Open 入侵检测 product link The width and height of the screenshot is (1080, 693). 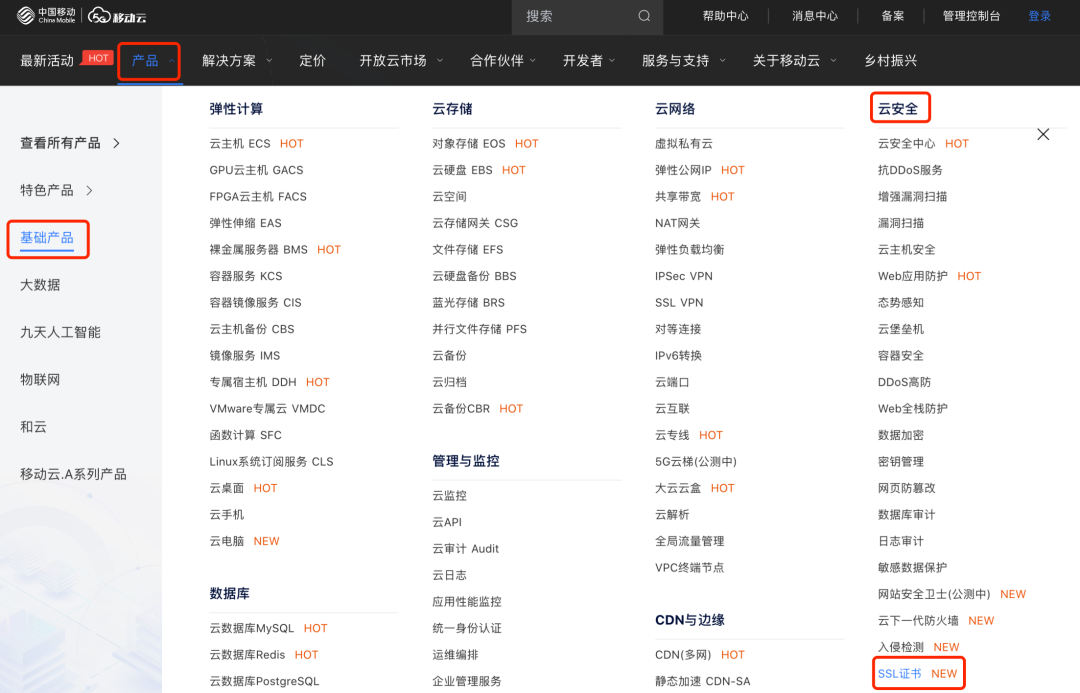click(900, 648)
